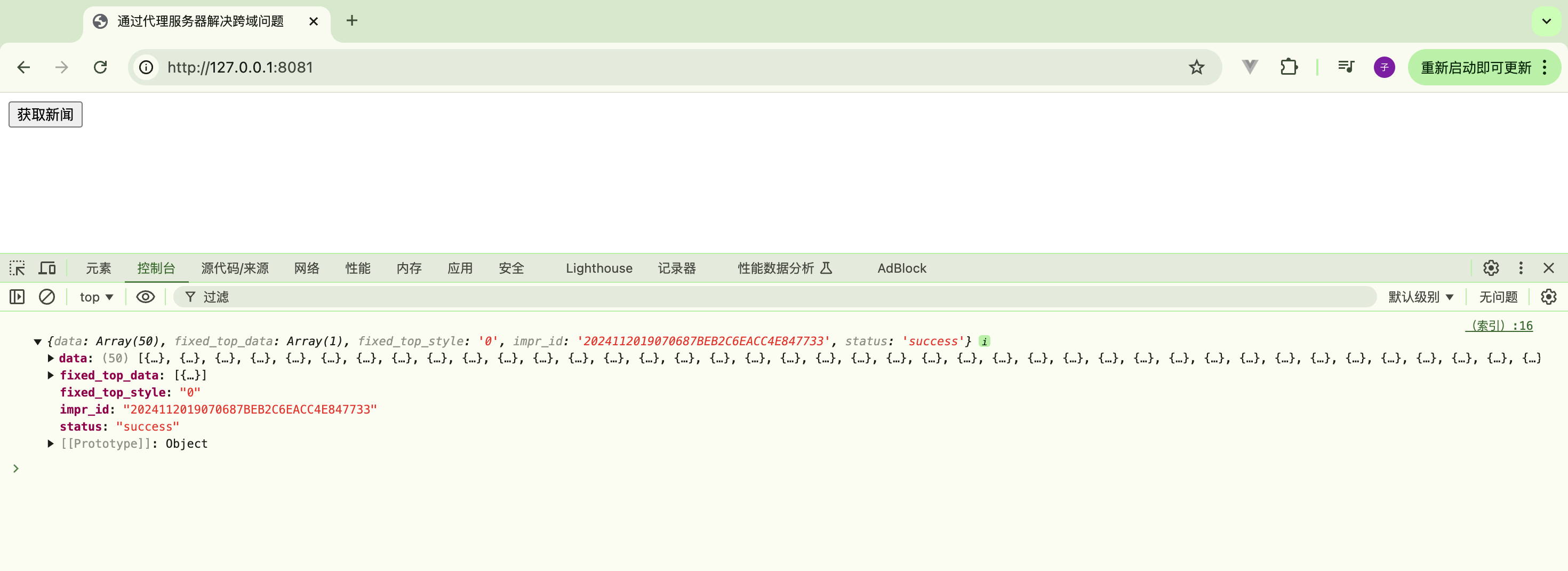This screenshot has width=1568, height=571.
Task: Create a live expression with eye icon
Action: [146, 297]
